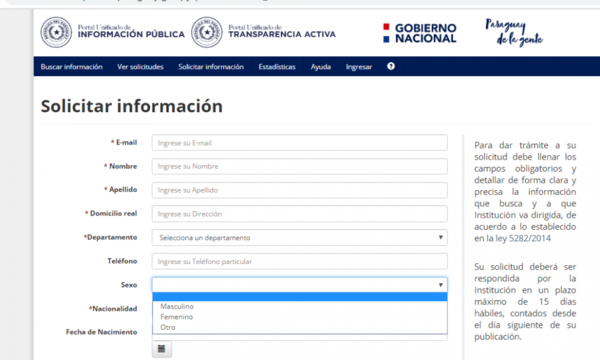Click the Nombre field label

click(x=121, y=166)
